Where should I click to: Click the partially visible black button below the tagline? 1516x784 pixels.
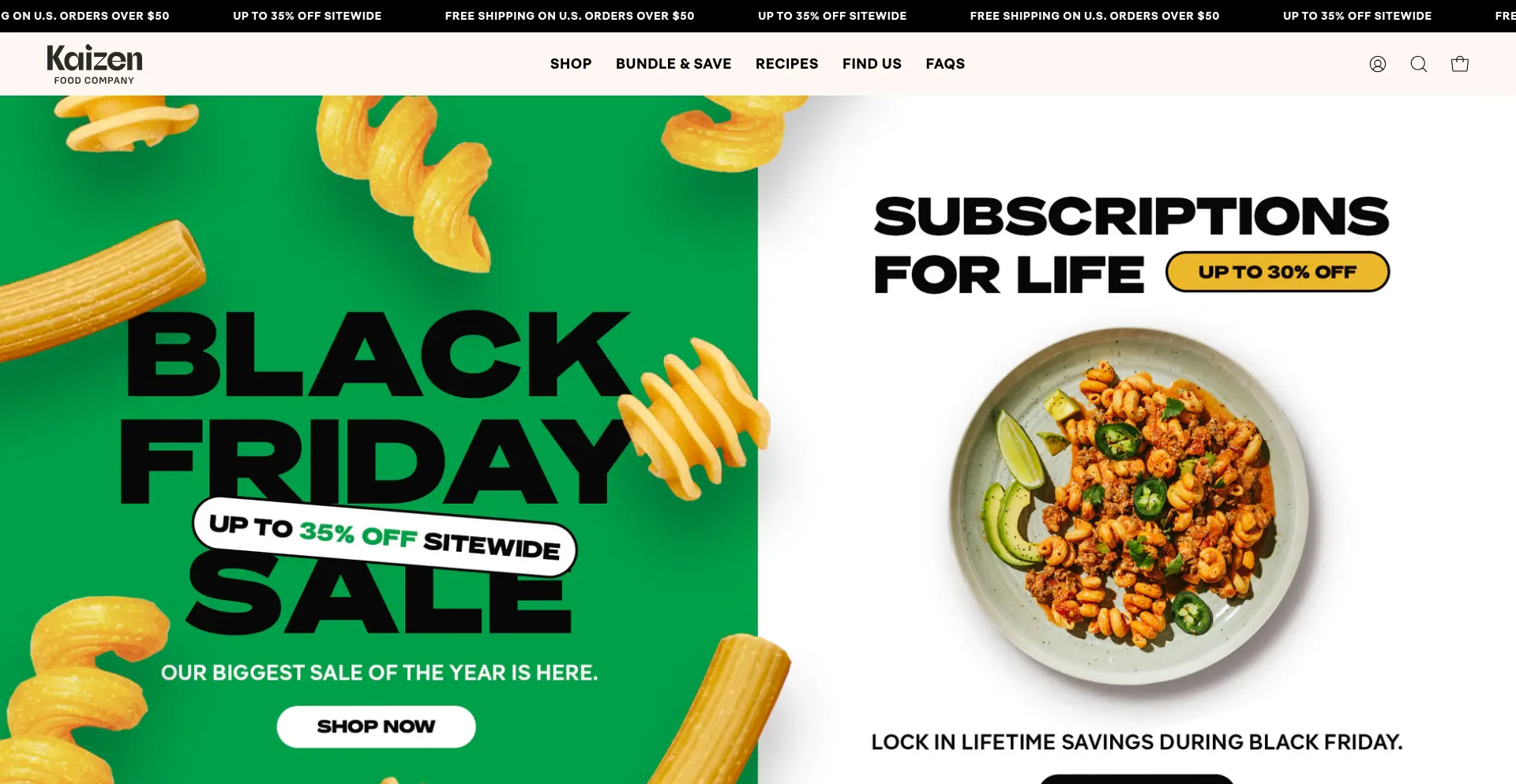coord(1137,779)
